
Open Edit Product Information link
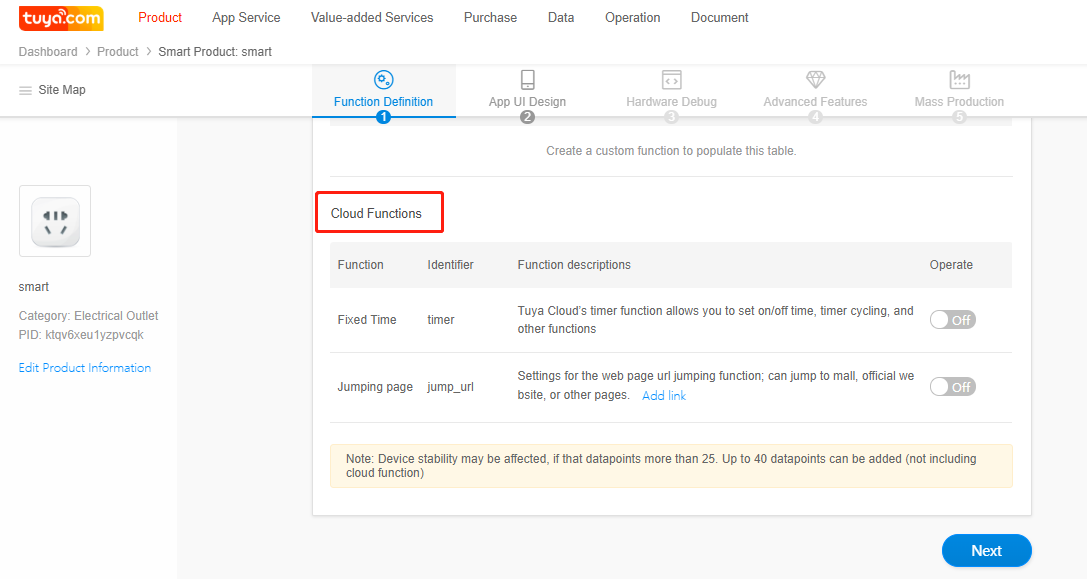(85, 368)
